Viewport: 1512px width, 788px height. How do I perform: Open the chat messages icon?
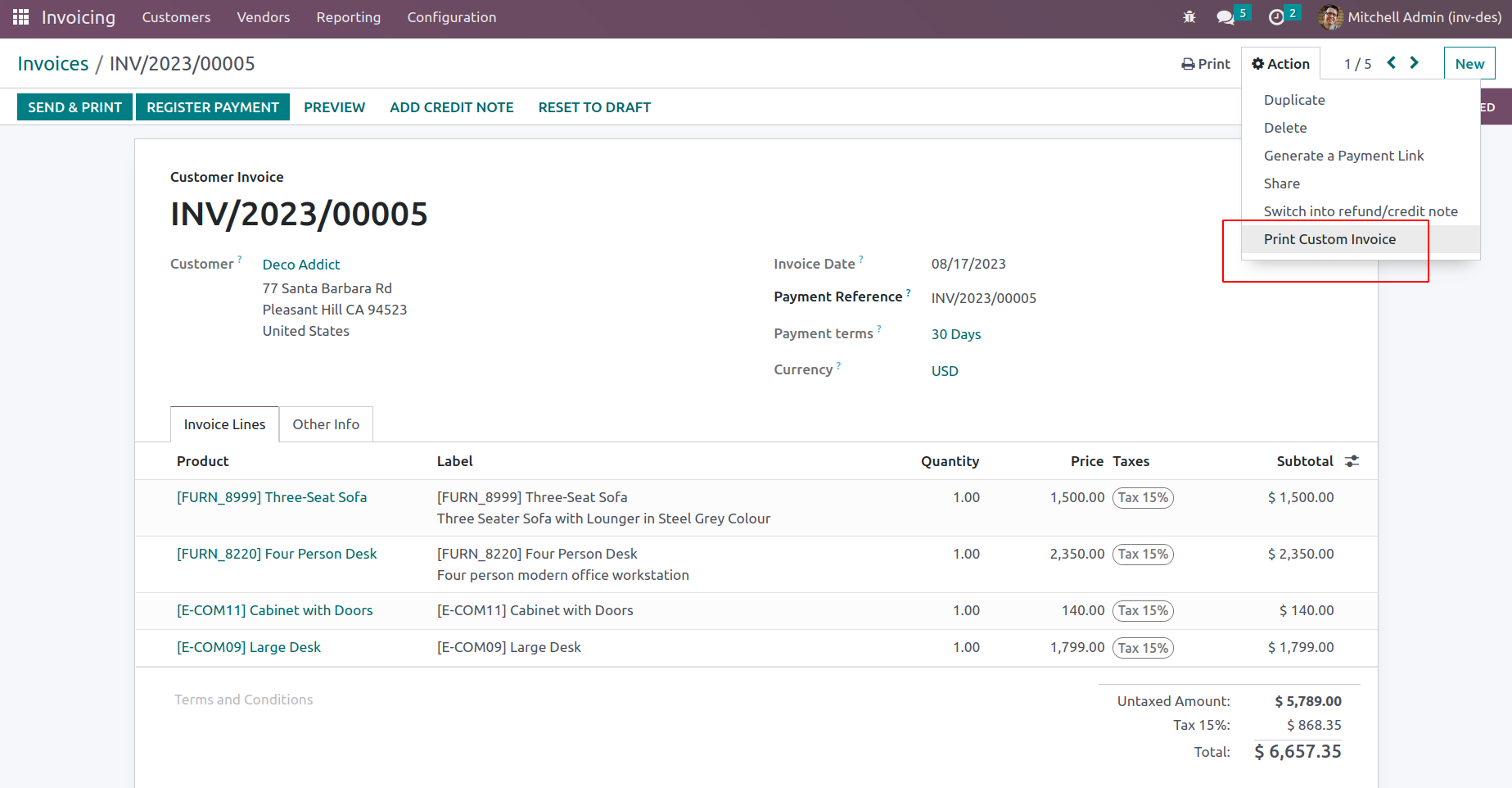(x=1225, y=17)
